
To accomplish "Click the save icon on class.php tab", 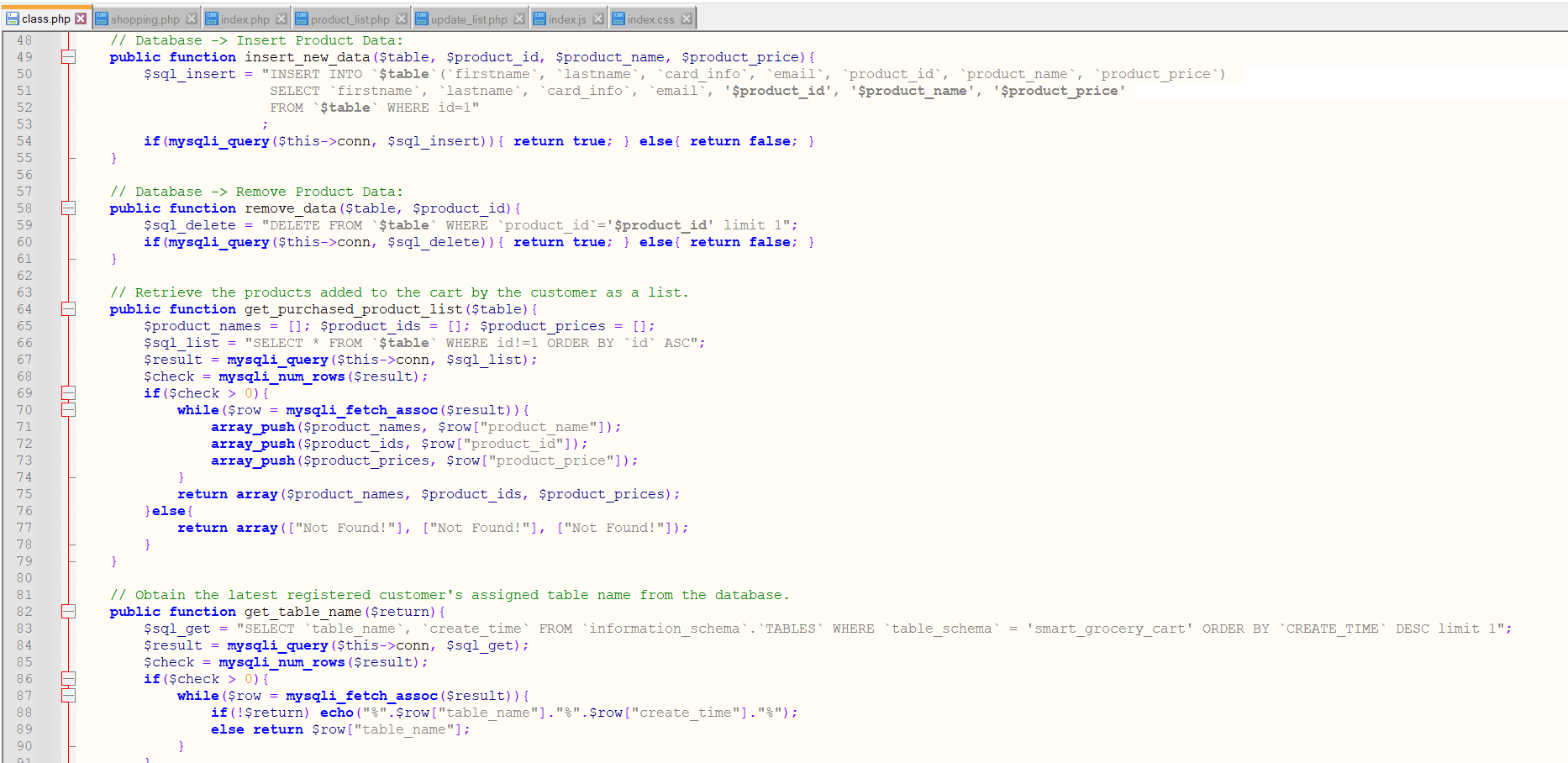I will coord(12,16).
